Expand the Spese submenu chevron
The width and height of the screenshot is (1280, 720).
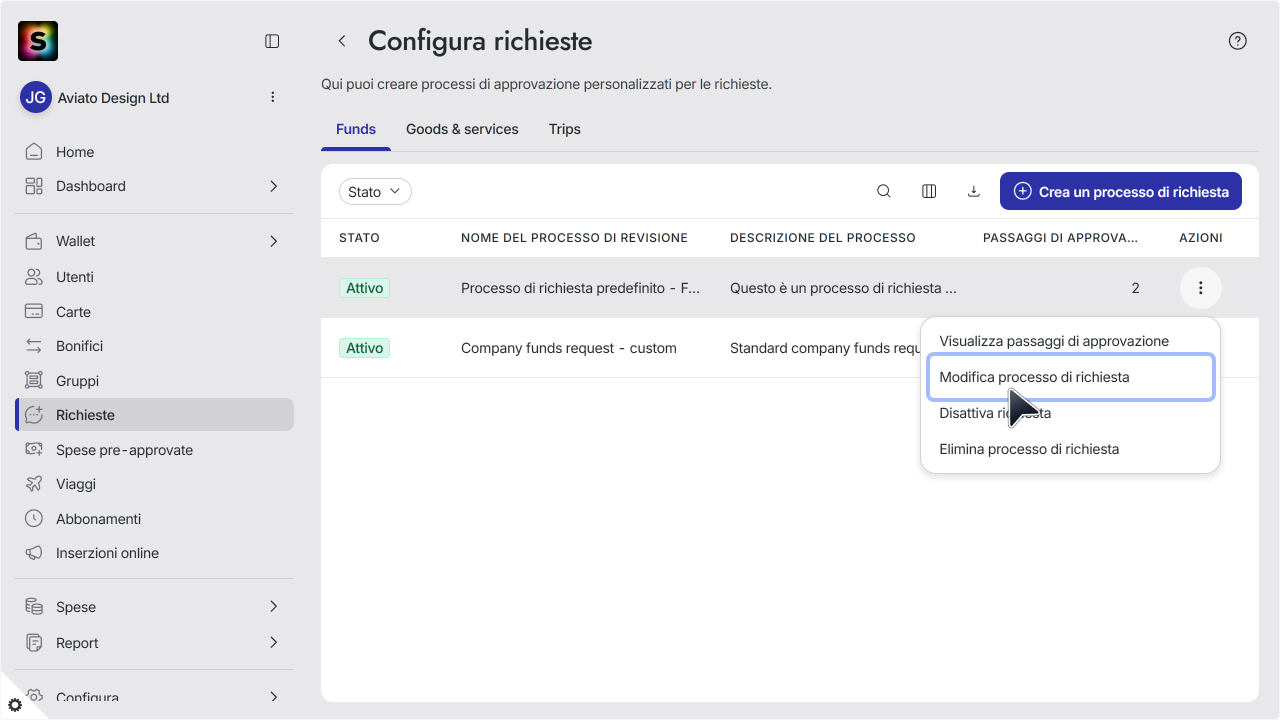pos(274,607)
